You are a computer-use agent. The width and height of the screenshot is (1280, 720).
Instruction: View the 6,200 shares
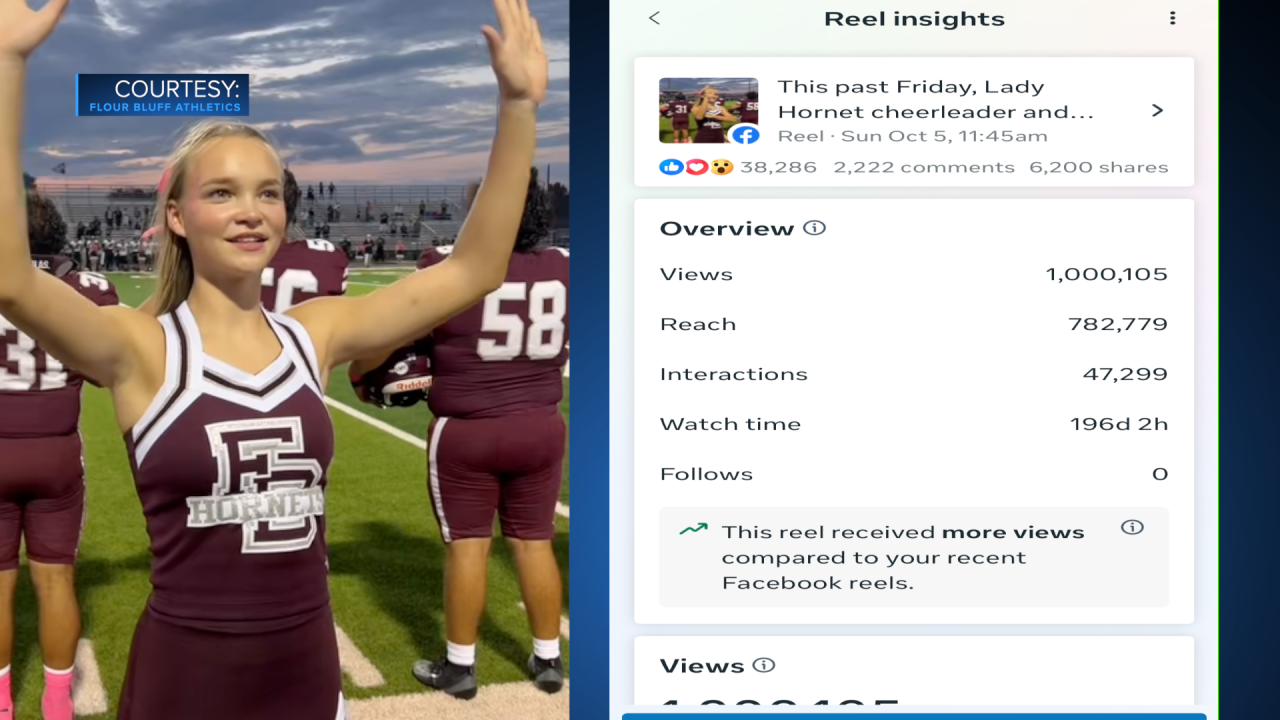tap(1098, 167)
